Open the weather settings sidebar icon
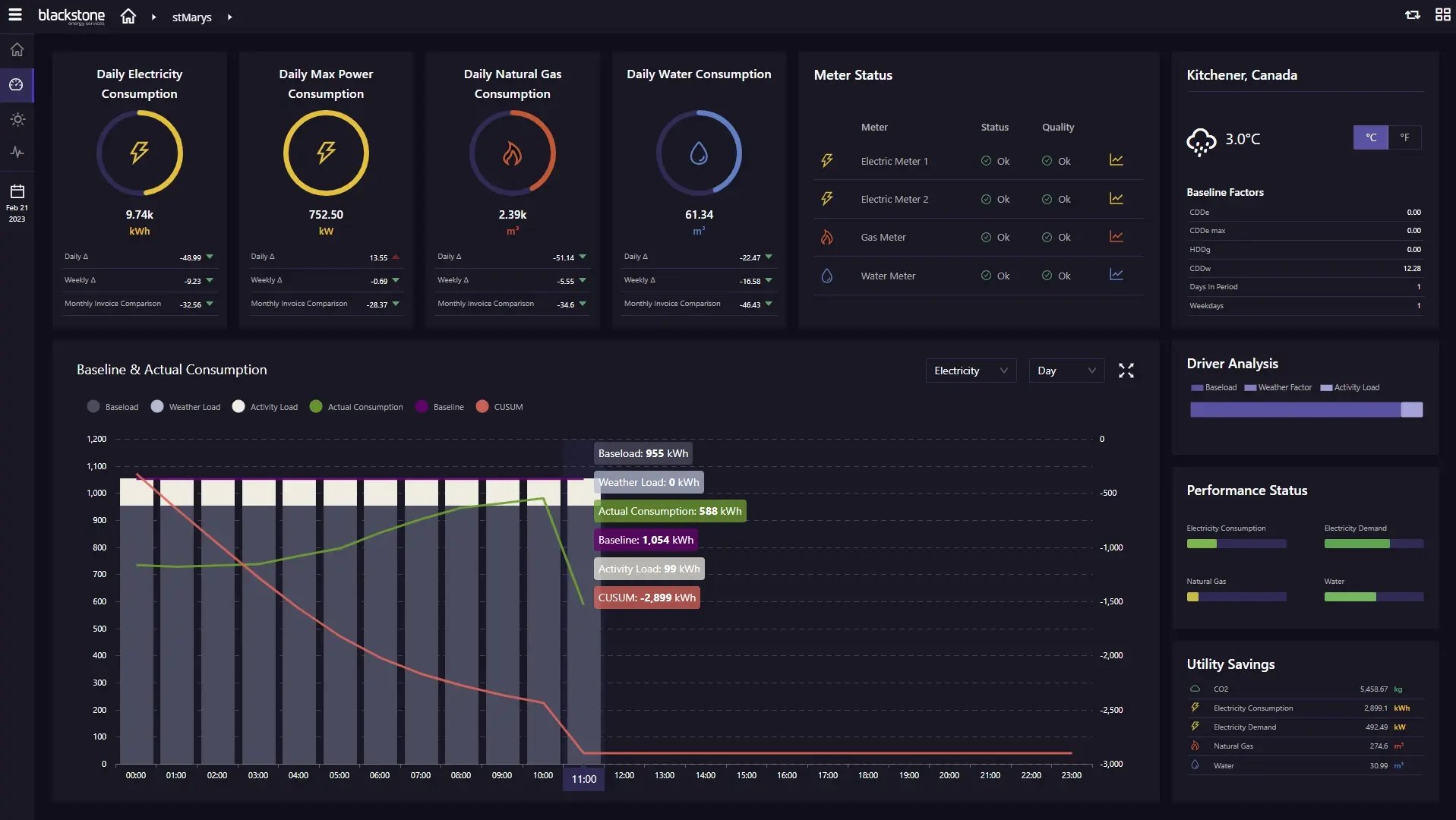 (16, 119)
